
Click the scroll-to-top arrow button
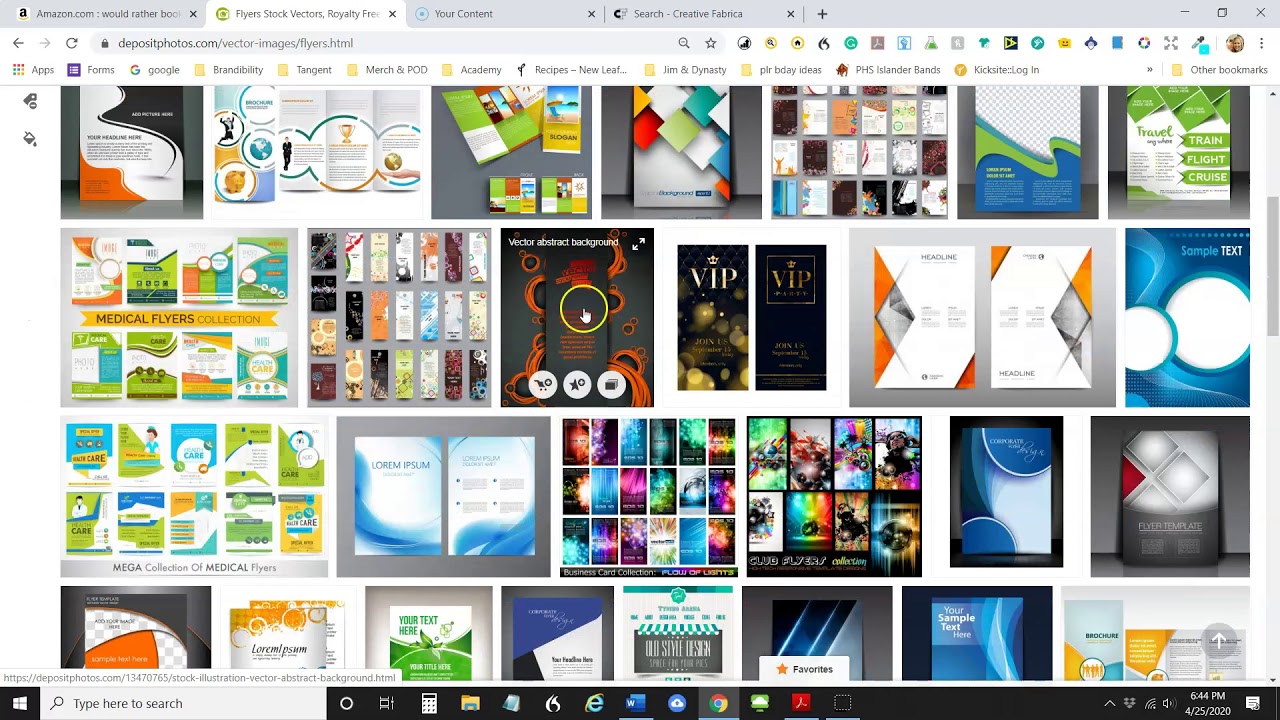(x=1218, y=640)
